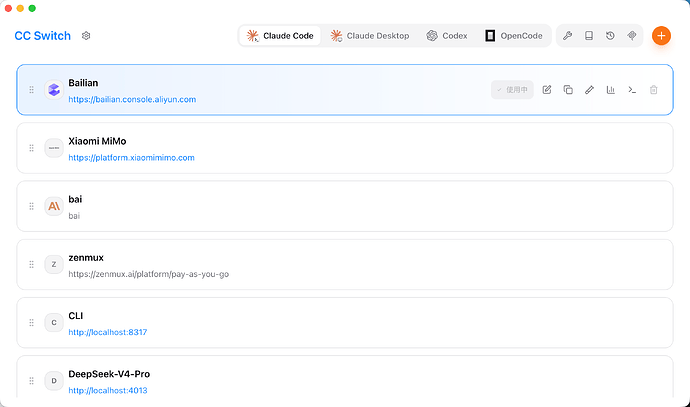Click the Xiaomi MiMo provider logo
This screenshot has width=690, height=407.
coord(54,148)
